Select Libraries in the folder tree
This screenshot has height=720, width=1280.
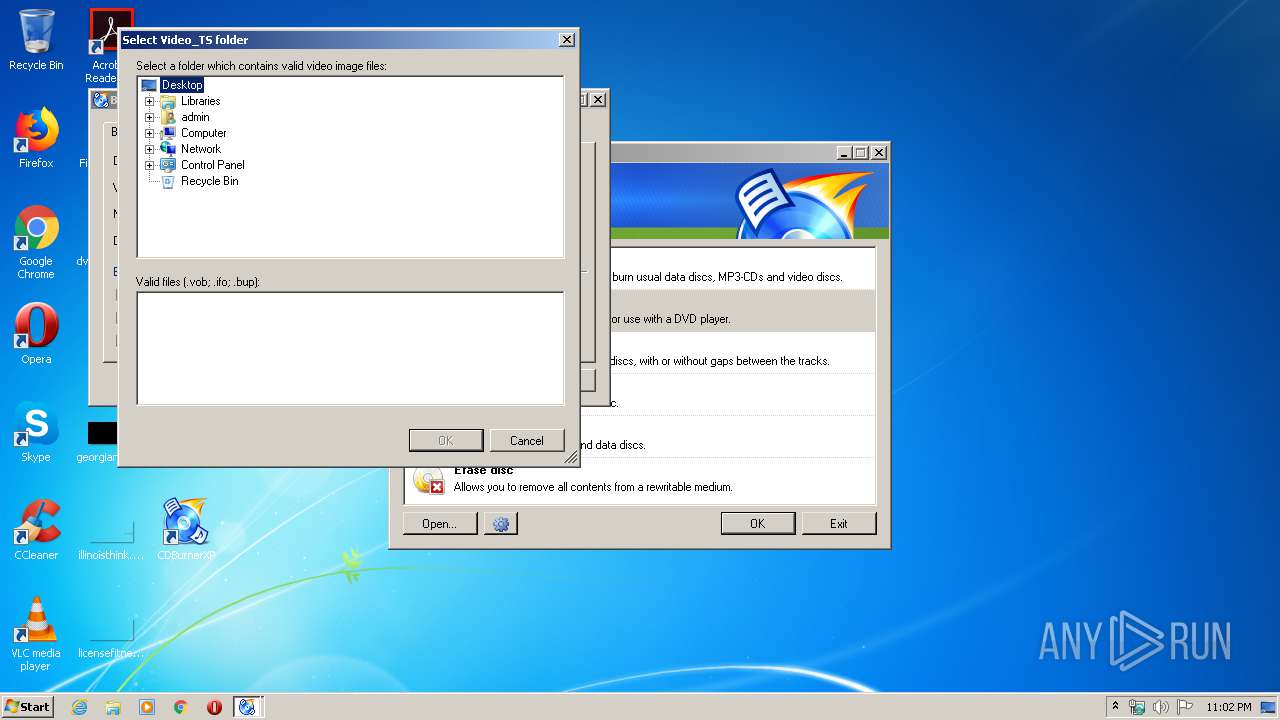[200, 101]
